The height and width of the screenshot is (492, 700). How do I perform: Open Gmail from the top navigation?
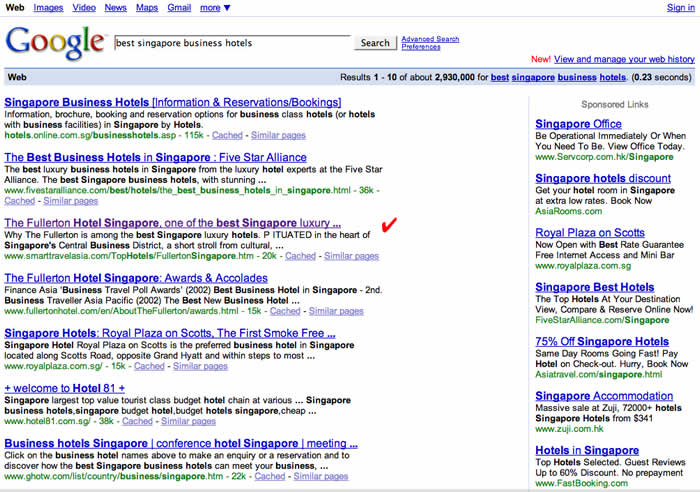(179, 8)
